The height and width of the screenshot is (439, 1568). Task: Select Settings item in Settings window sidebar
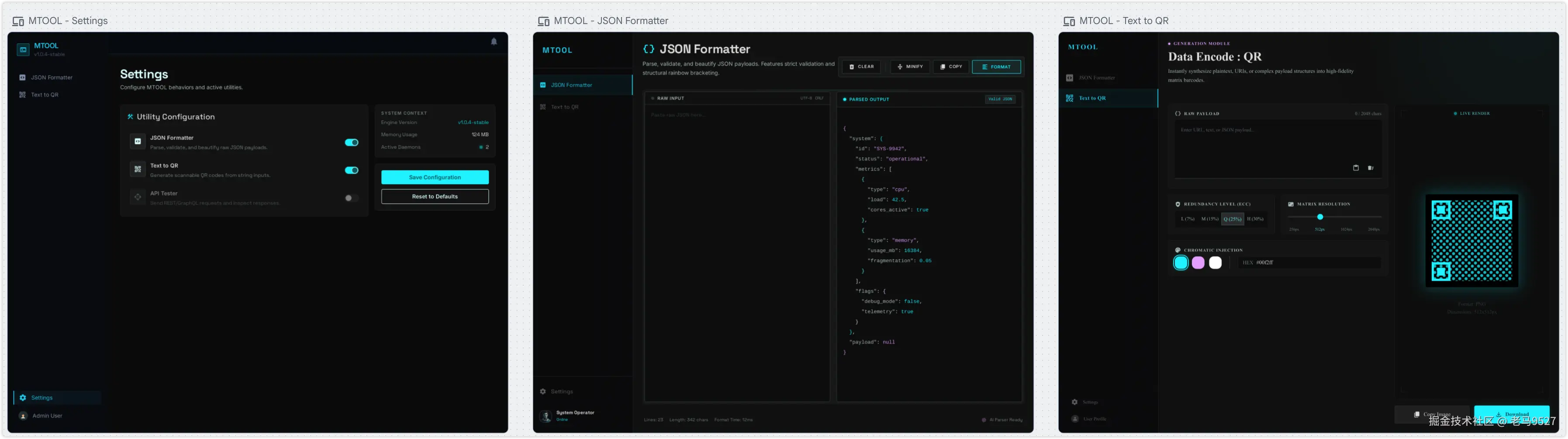[57, 397]
